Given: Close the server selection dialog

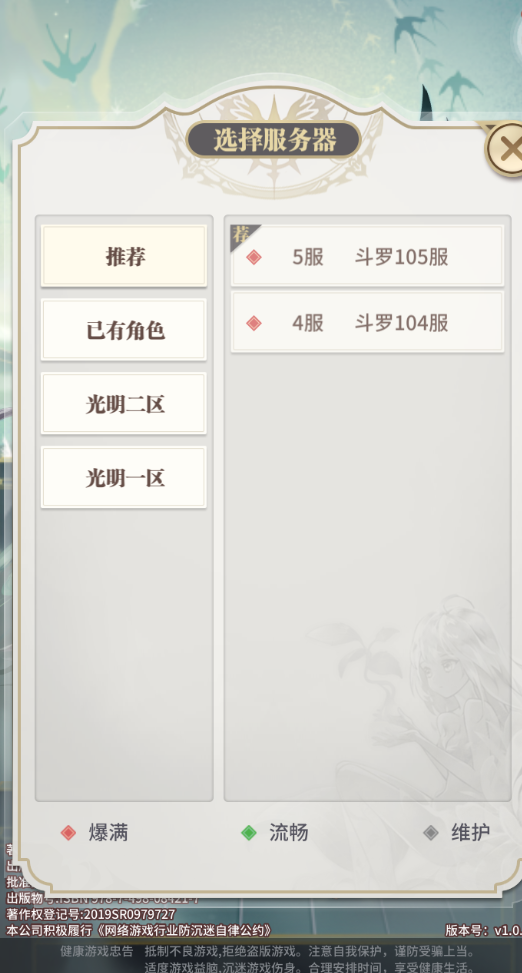Looking at the screenshot, I should [x=505, y=148].
